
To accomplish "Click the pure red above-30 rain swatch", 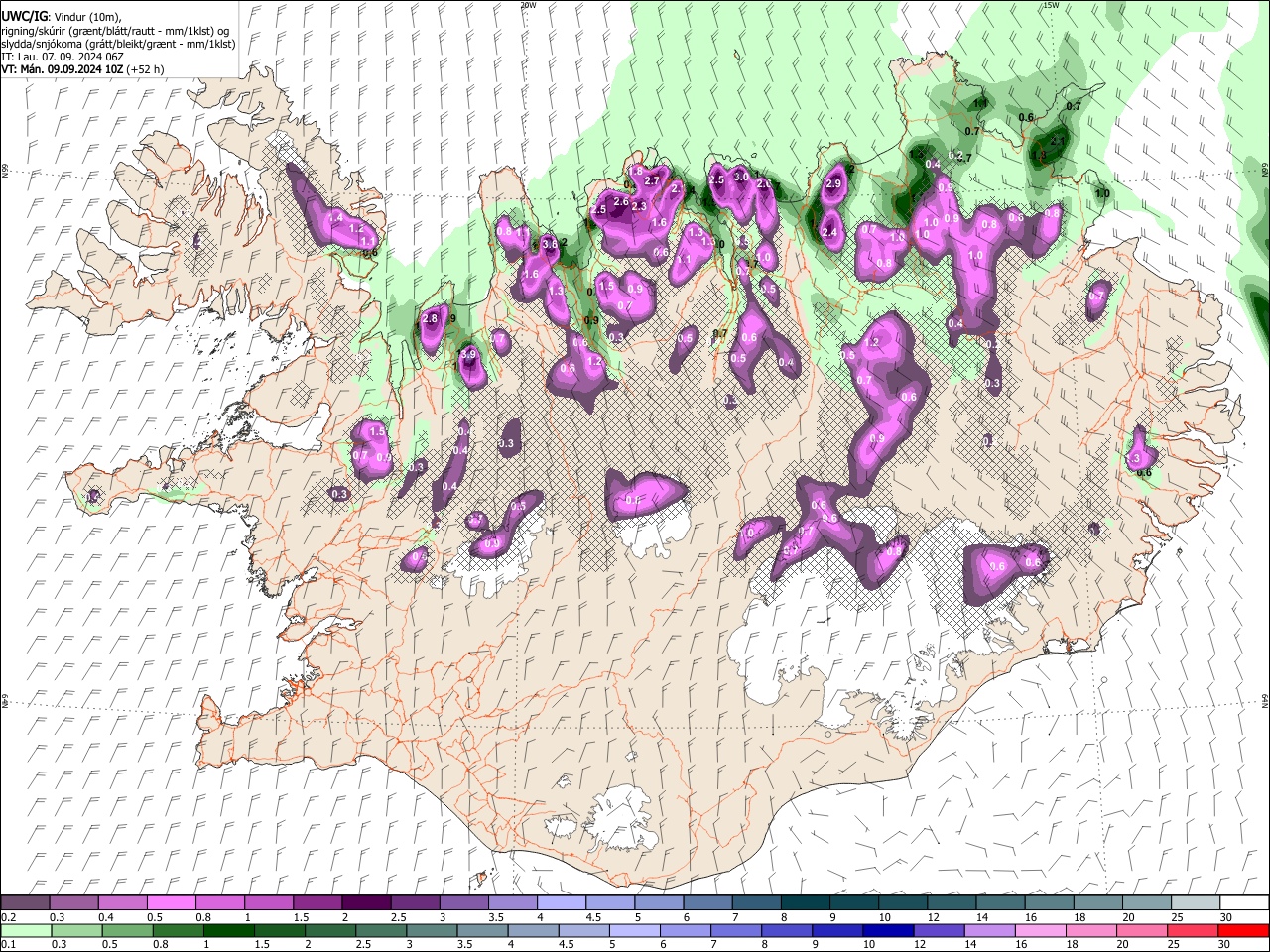I will [1244, 930].
